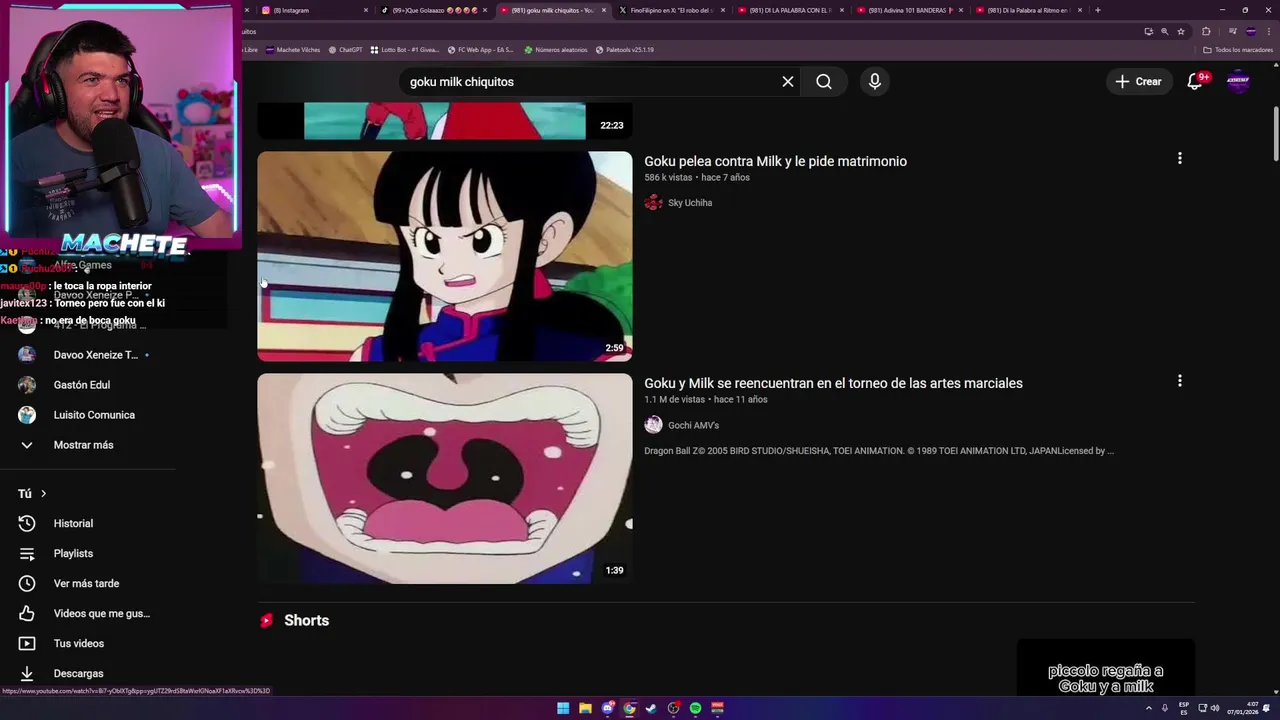
Task: Open Playlists in the sidebar
Action: point(73,554)
